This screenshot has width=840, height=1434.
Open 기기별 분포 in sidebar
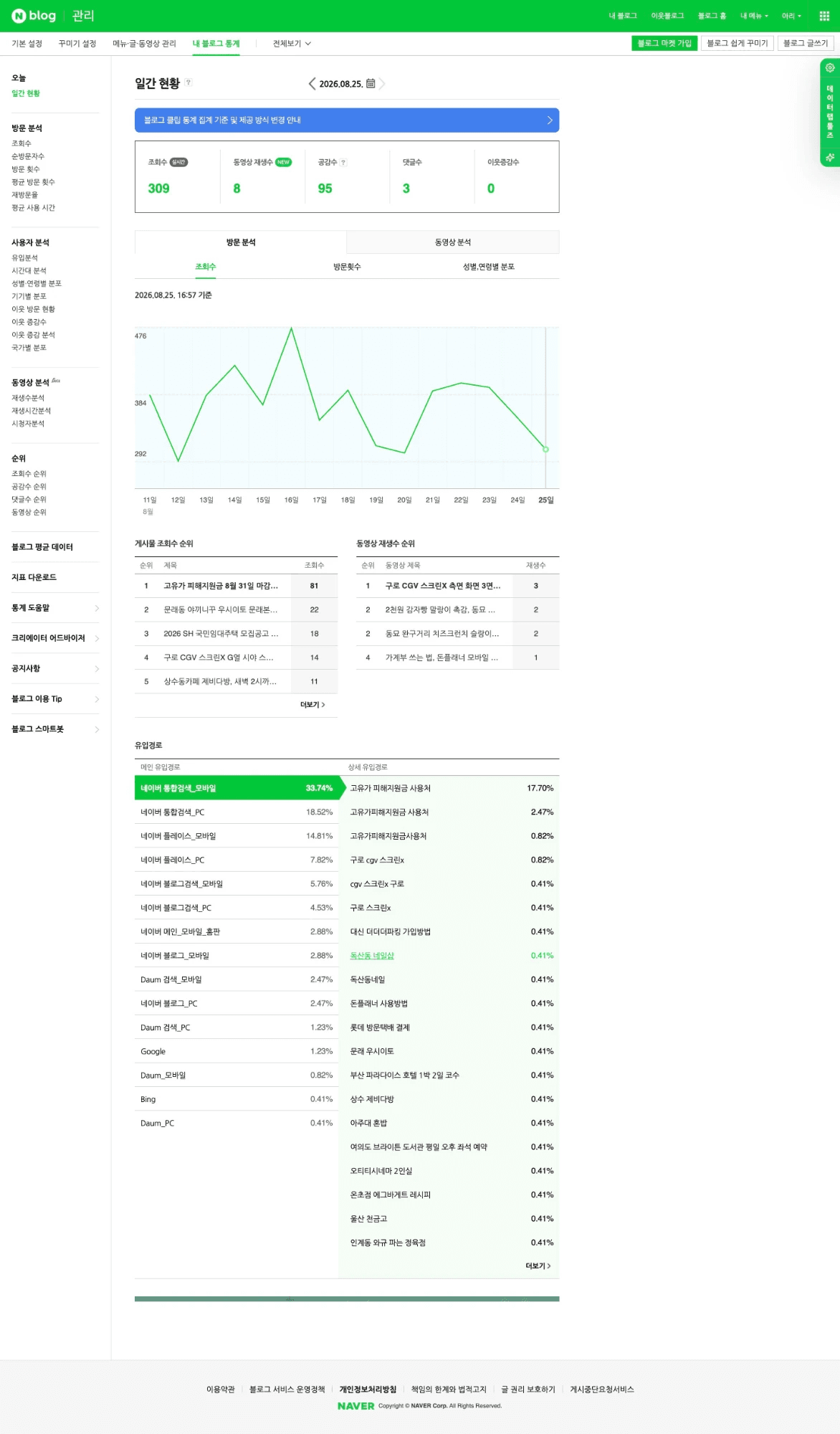29,296
